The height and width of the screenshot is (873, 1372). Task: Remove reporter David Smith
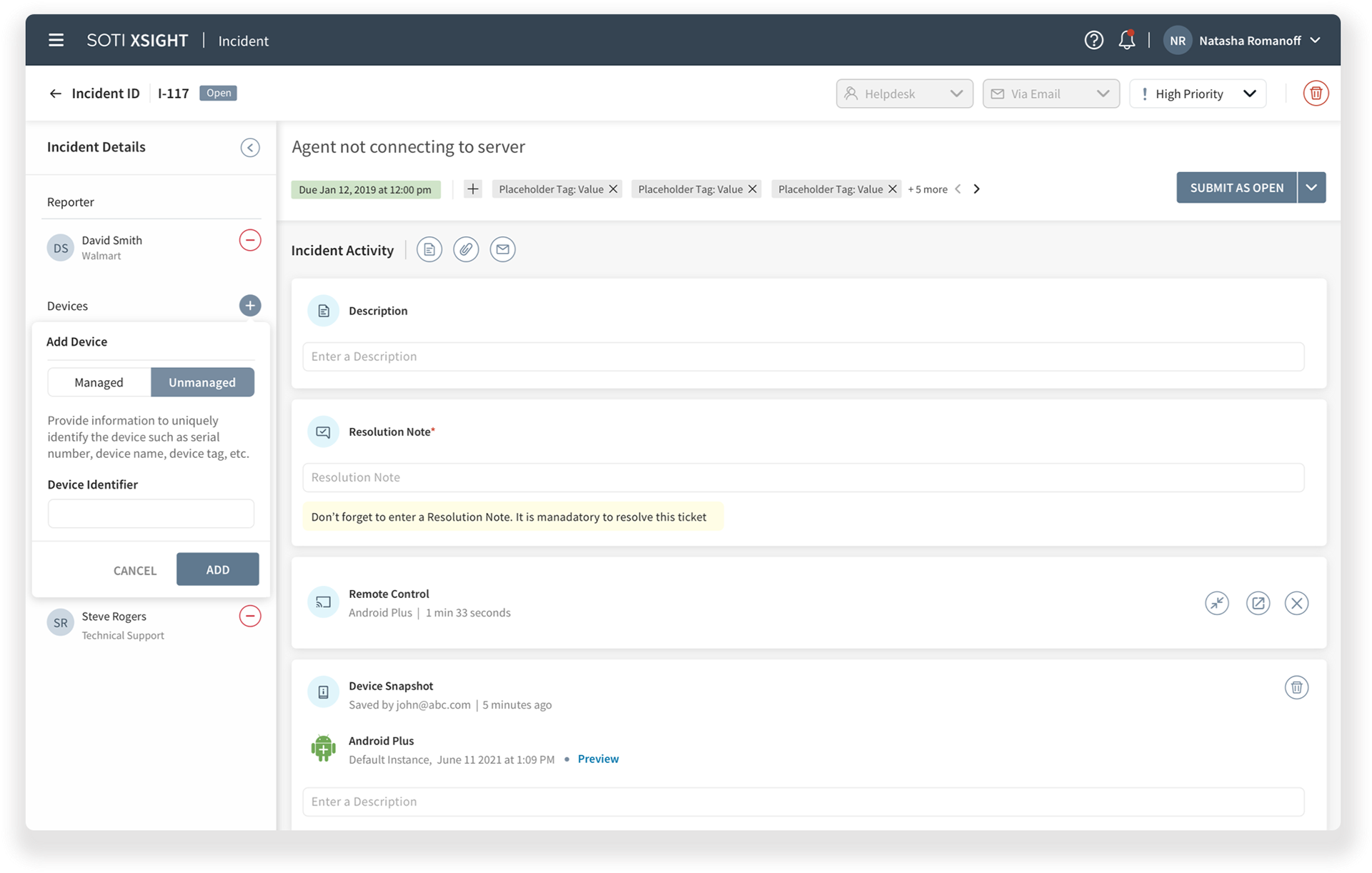coord(250,240)
